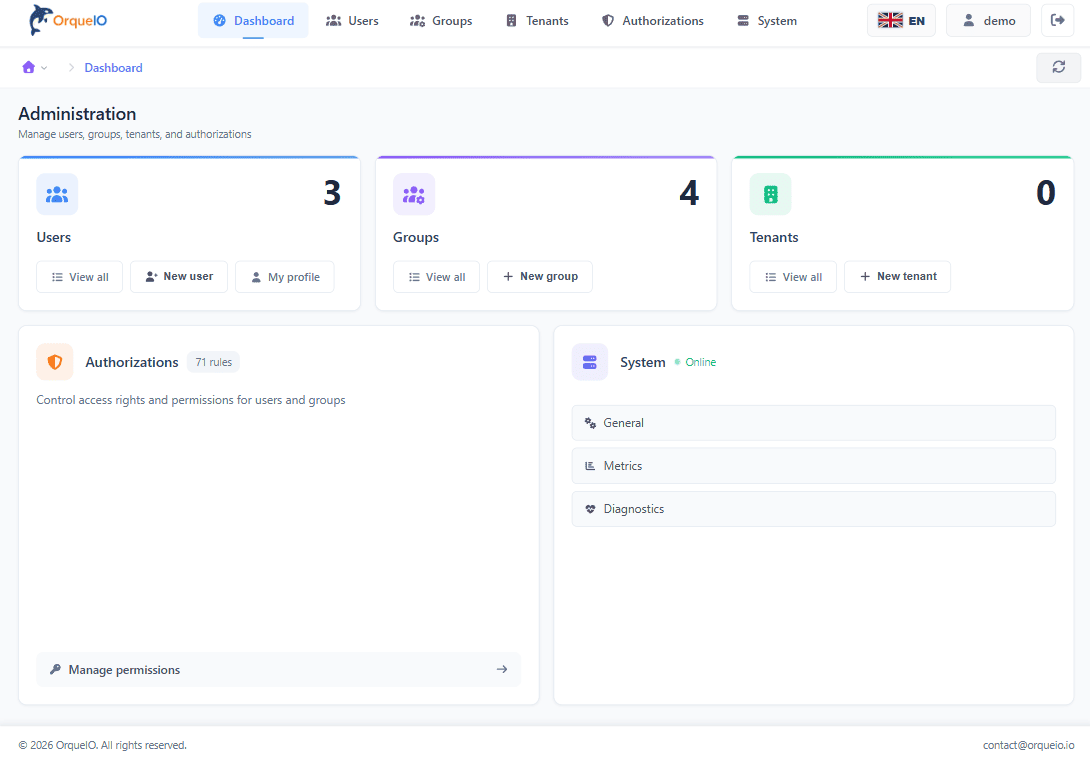Click View all in Users card
The height and width of the screenshot is (758, 1090).
tap(79, 277)
